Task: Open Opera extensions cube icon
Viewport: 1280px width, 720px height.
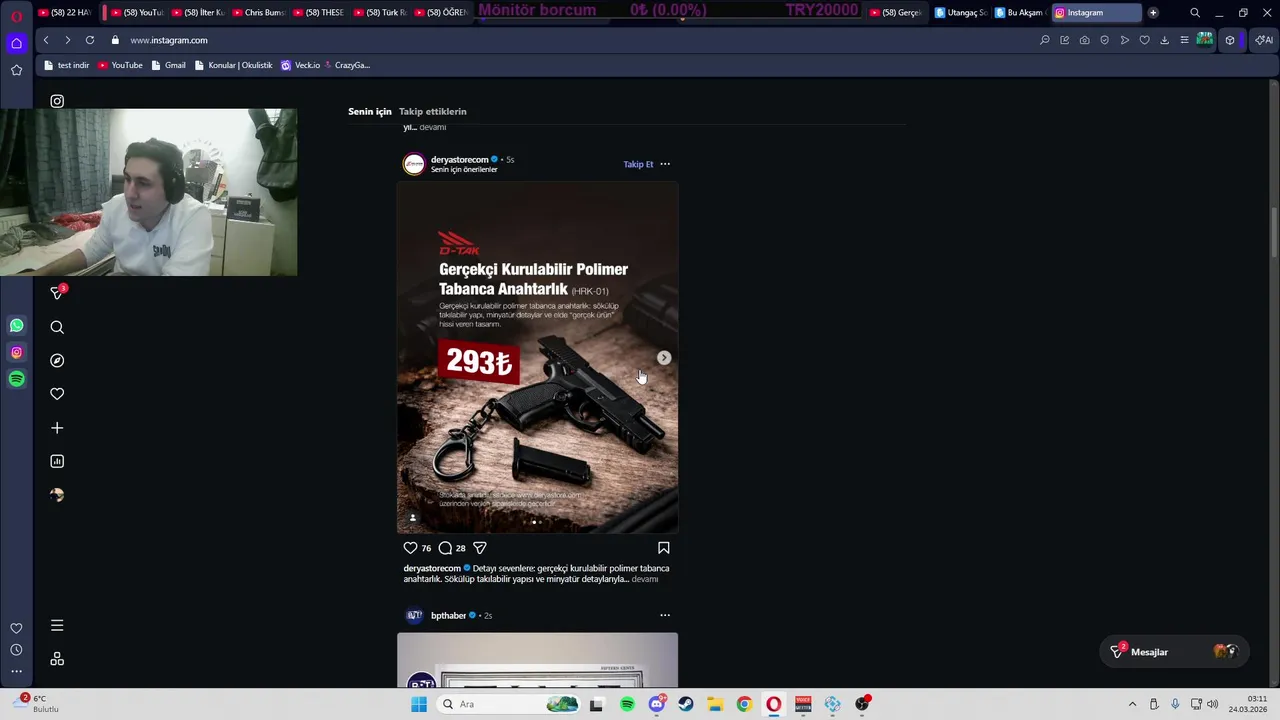Action: coord(1230,40)
